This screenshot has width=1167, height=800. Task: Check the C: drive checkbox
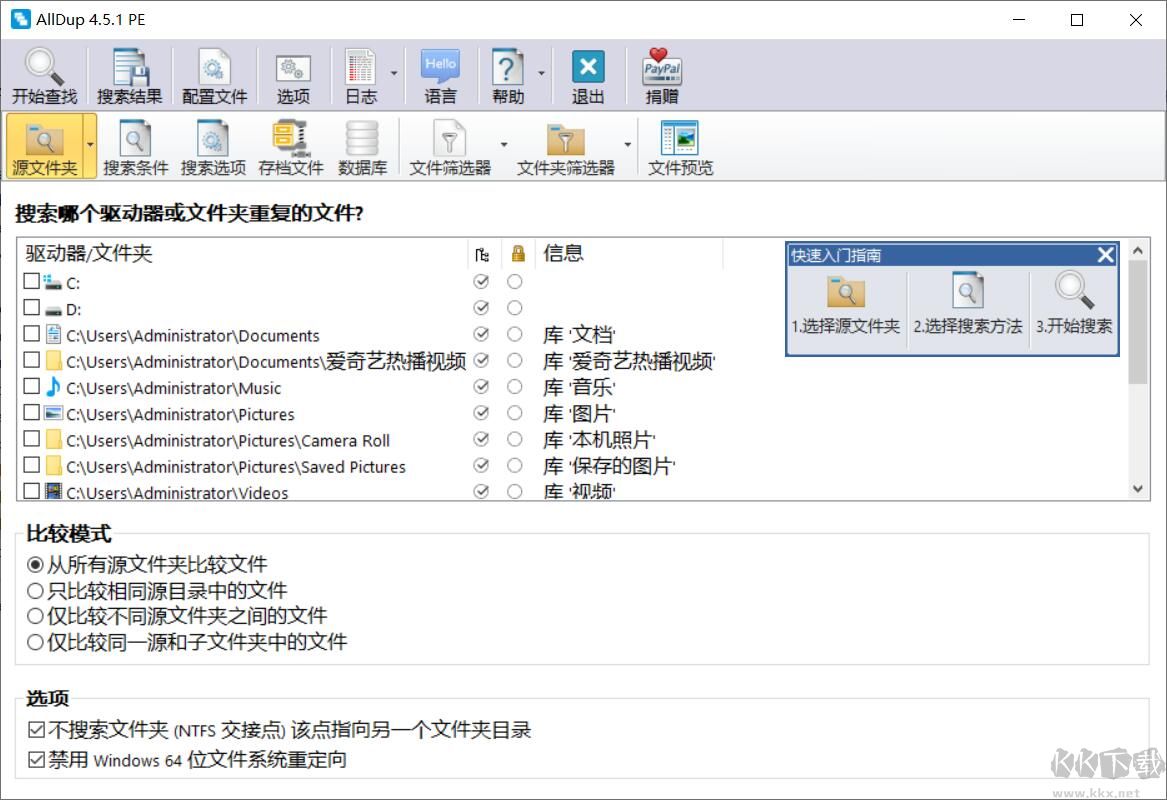click(x=31, y=282)
